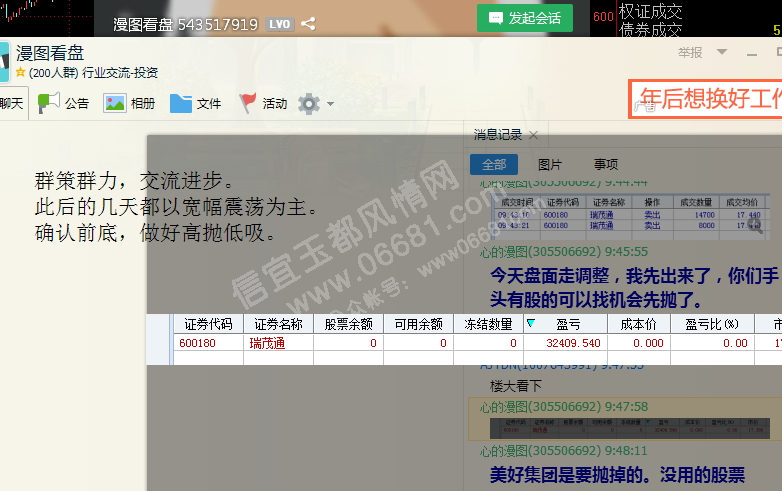The height and width of the screenshot is (491, 782).
Task: Click 权证成交 in the background trading window
Action: point(650,10)
